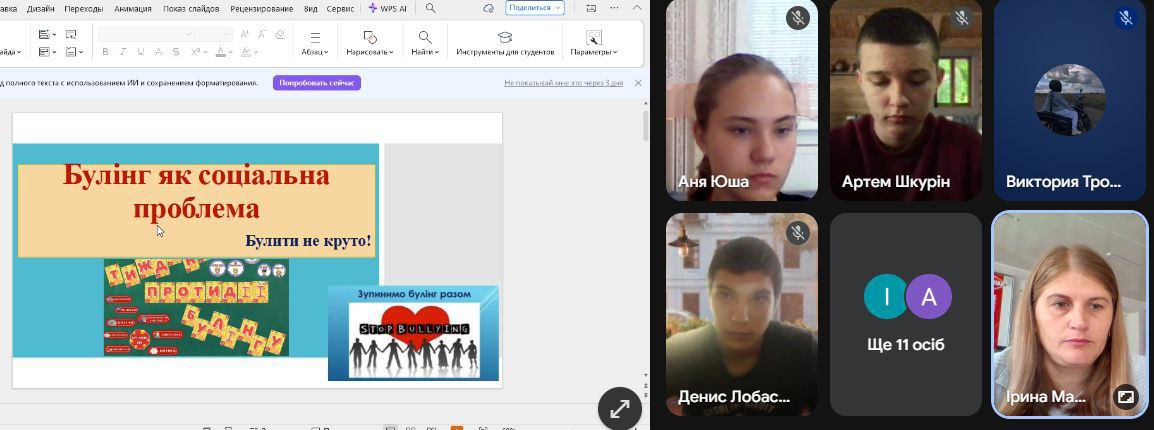Screen dimensions: 1154x430
Task: Click the WPS AI sparkle button
Action: (388, 8)
